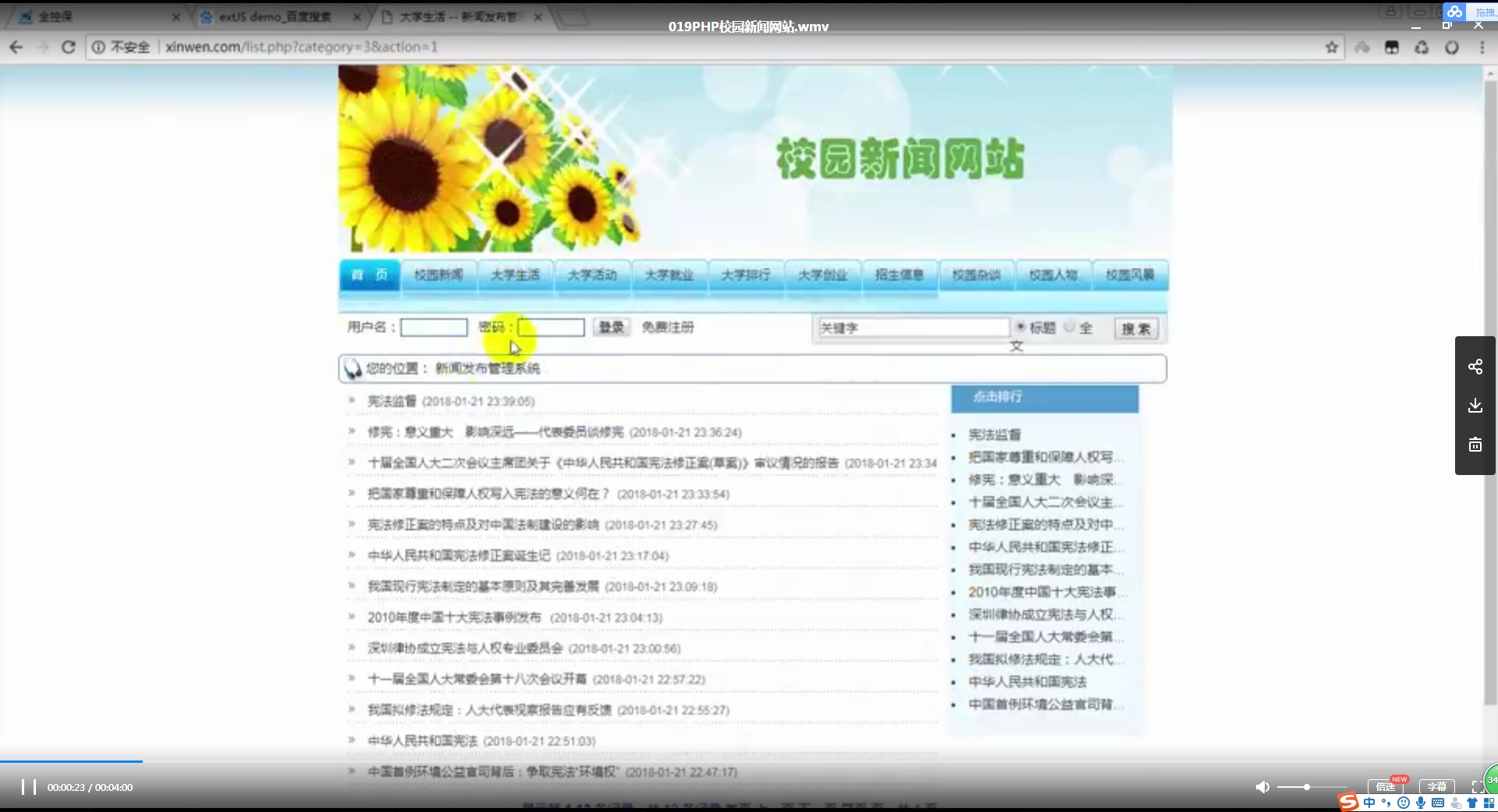Screen dimensions: 1498x812
Task: Open the 大学排行 navigation tab
Action: 746,275
